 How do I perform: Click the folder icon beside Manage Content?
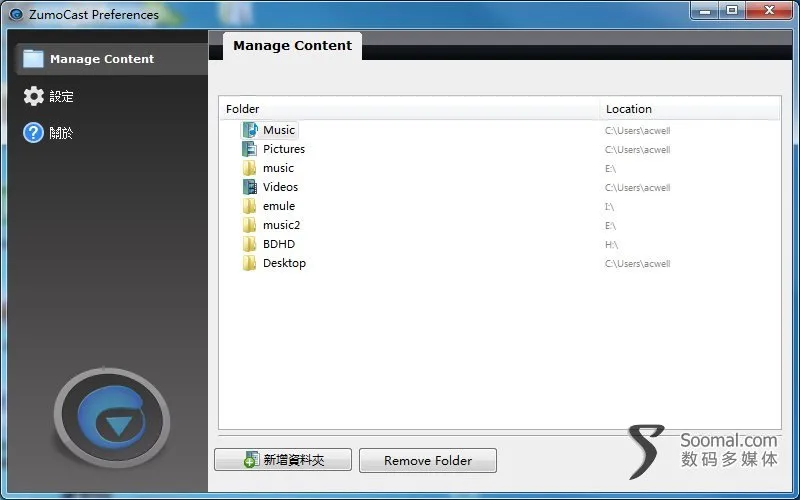[x=33, y=59]
